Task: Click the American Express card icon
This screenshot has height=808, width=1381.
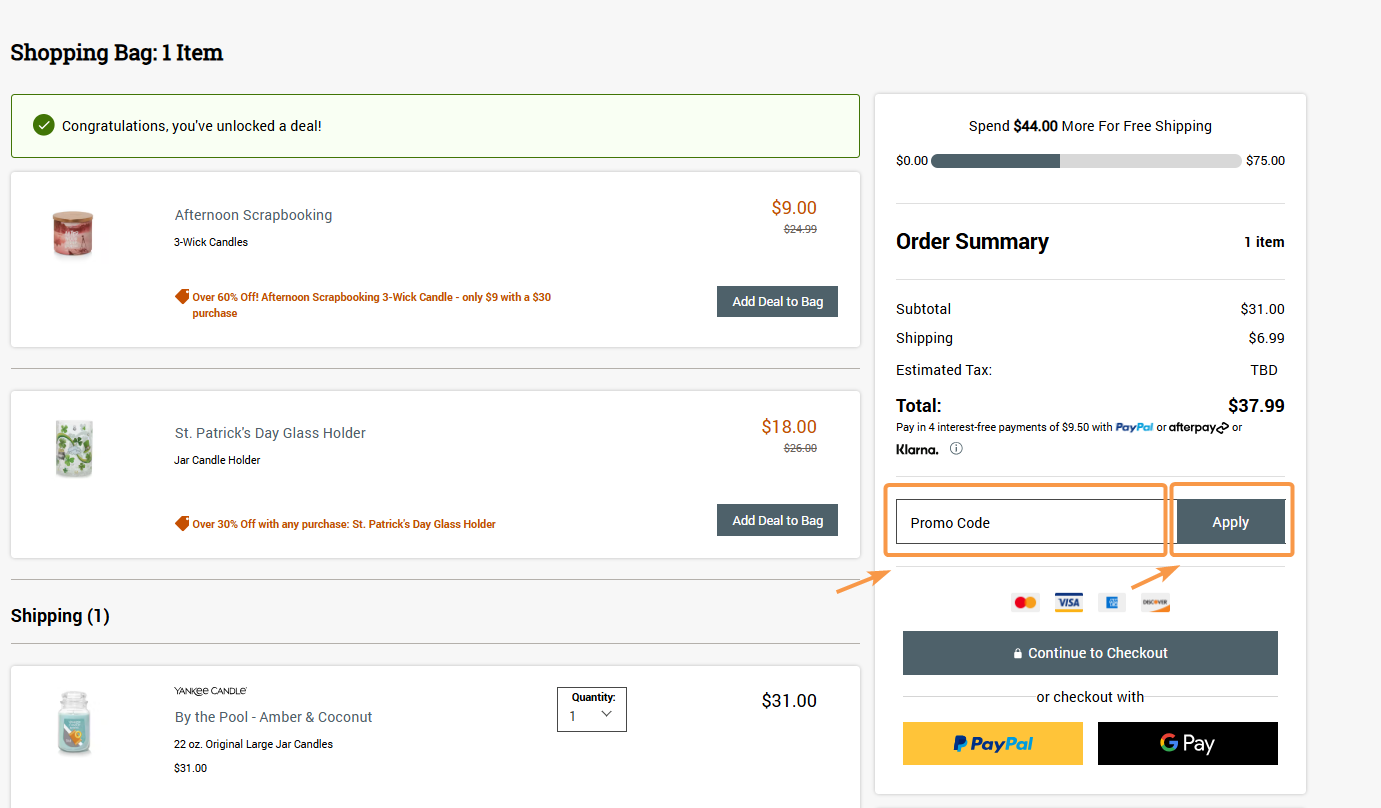Action: [x=1111, y=602]
